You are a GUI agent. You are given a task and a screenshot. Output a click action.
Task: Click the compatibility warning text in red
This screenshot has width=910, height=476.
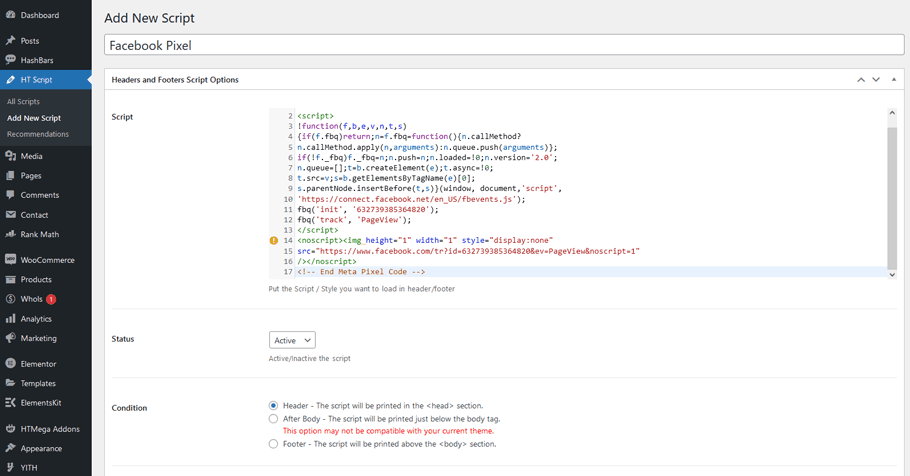pyautogui.click(x=388, y=431)
